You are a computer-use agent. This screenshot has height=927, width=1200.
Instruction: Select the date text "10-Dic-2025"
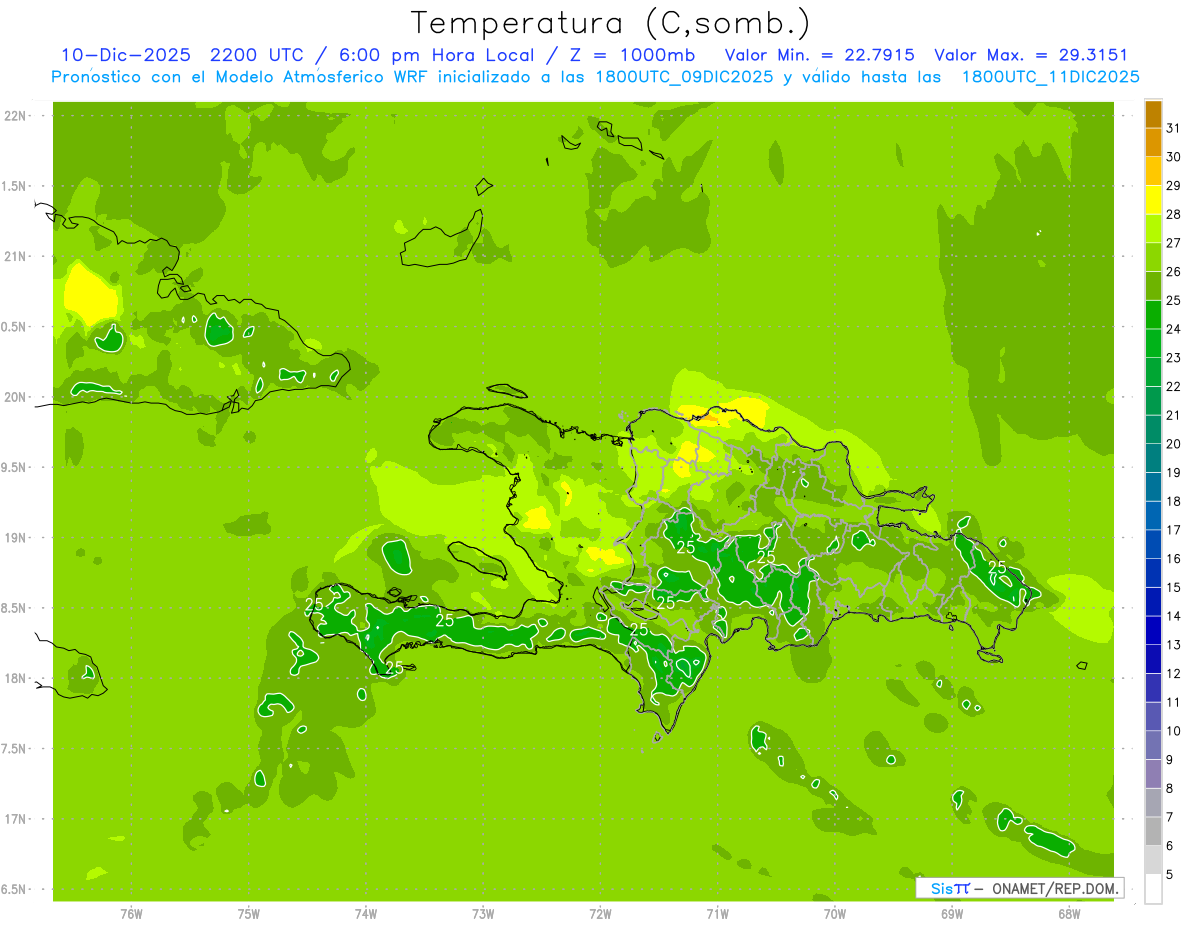(x=124, y=55)
